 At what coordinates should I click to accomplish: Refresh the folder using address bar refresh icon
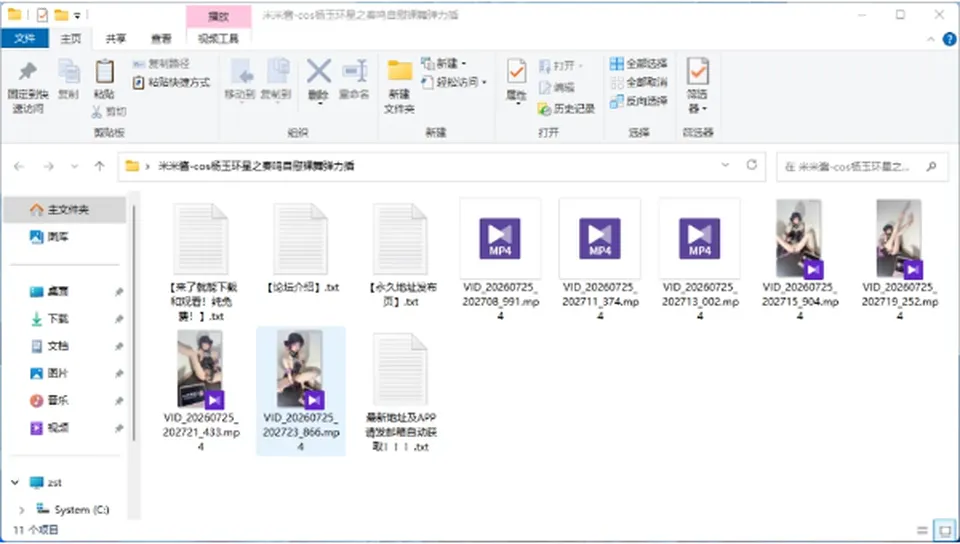click(x=751, y=165)
